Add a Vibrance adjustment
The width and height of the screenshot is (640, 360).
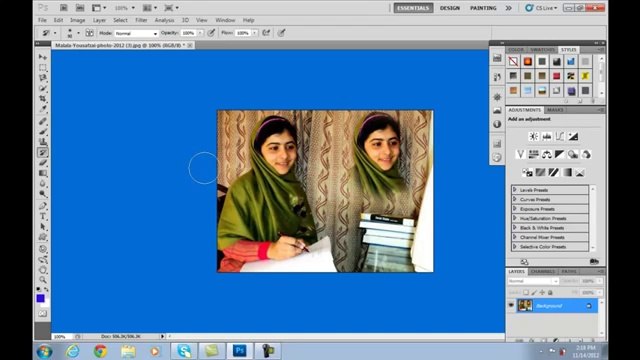[520, 154]
